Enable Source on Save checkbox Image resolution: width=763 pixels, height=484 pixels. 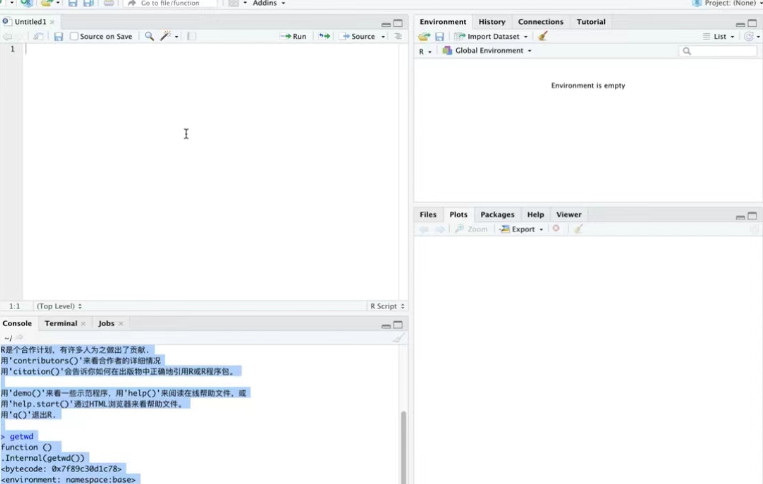point(74,36)
